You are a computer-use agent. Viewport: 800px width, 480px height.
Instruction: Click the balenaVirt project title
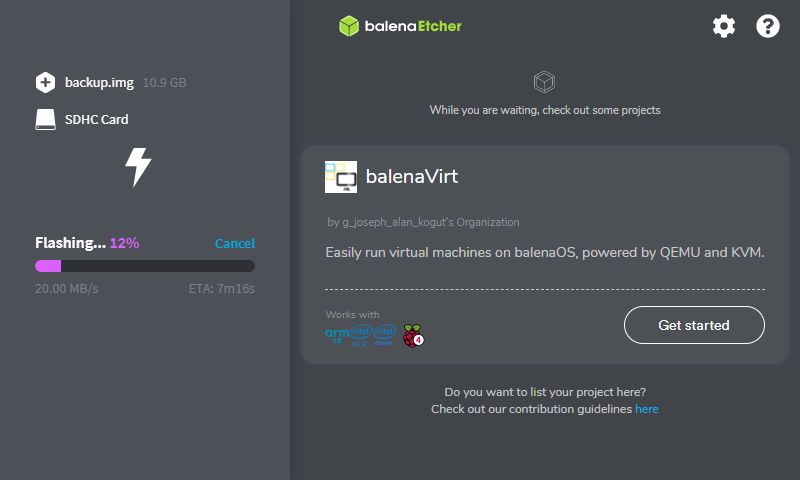coord(412,176)
